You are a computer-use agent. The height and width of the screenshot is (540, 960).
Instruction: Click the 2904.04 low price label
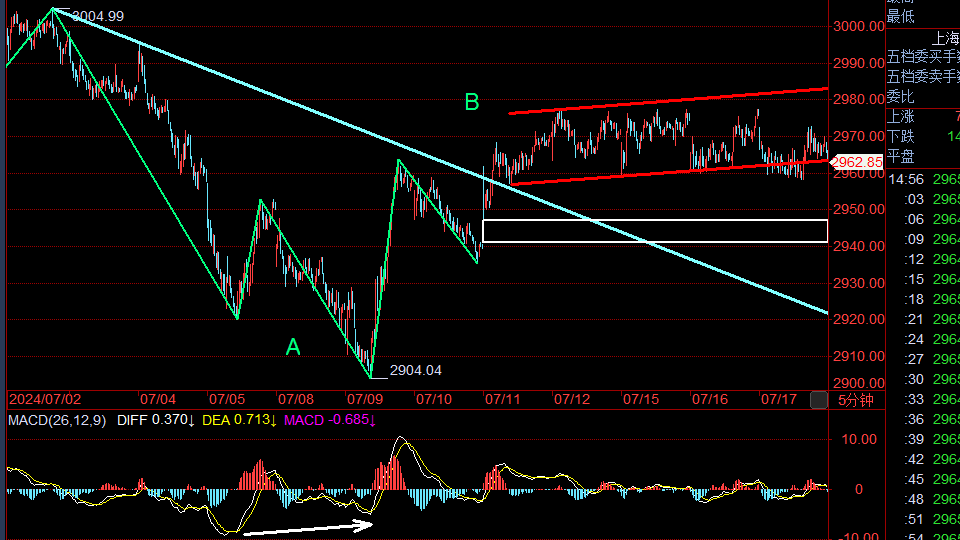[415, 370]
